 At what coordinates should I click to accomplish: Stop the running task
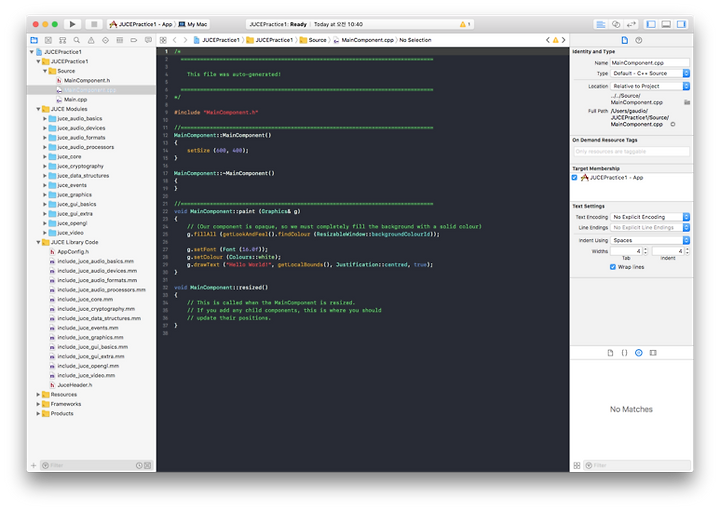coord(94,24)
